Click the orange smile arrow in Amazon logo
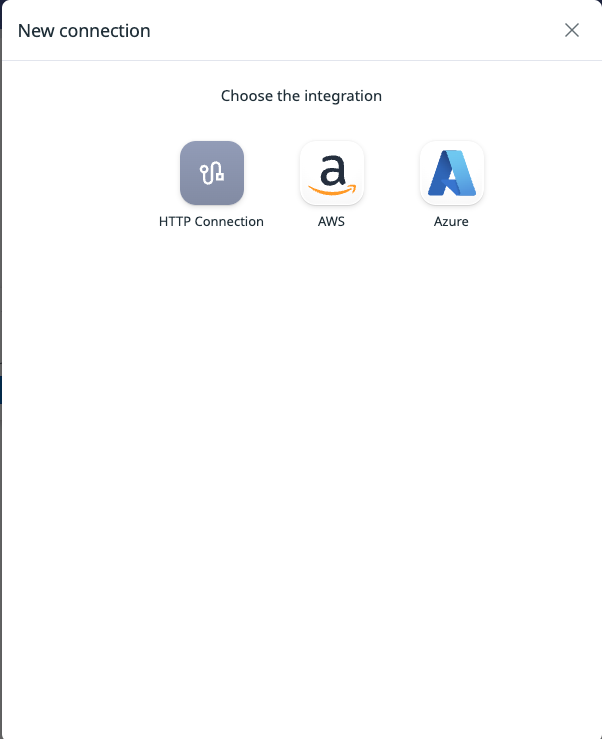This screenshot has height=739, width=602. tap(332, 189)
